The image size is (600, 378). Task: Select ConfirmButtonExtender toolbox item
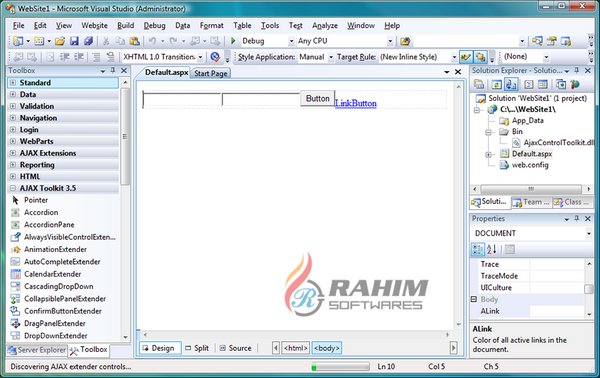click(63, 311)
